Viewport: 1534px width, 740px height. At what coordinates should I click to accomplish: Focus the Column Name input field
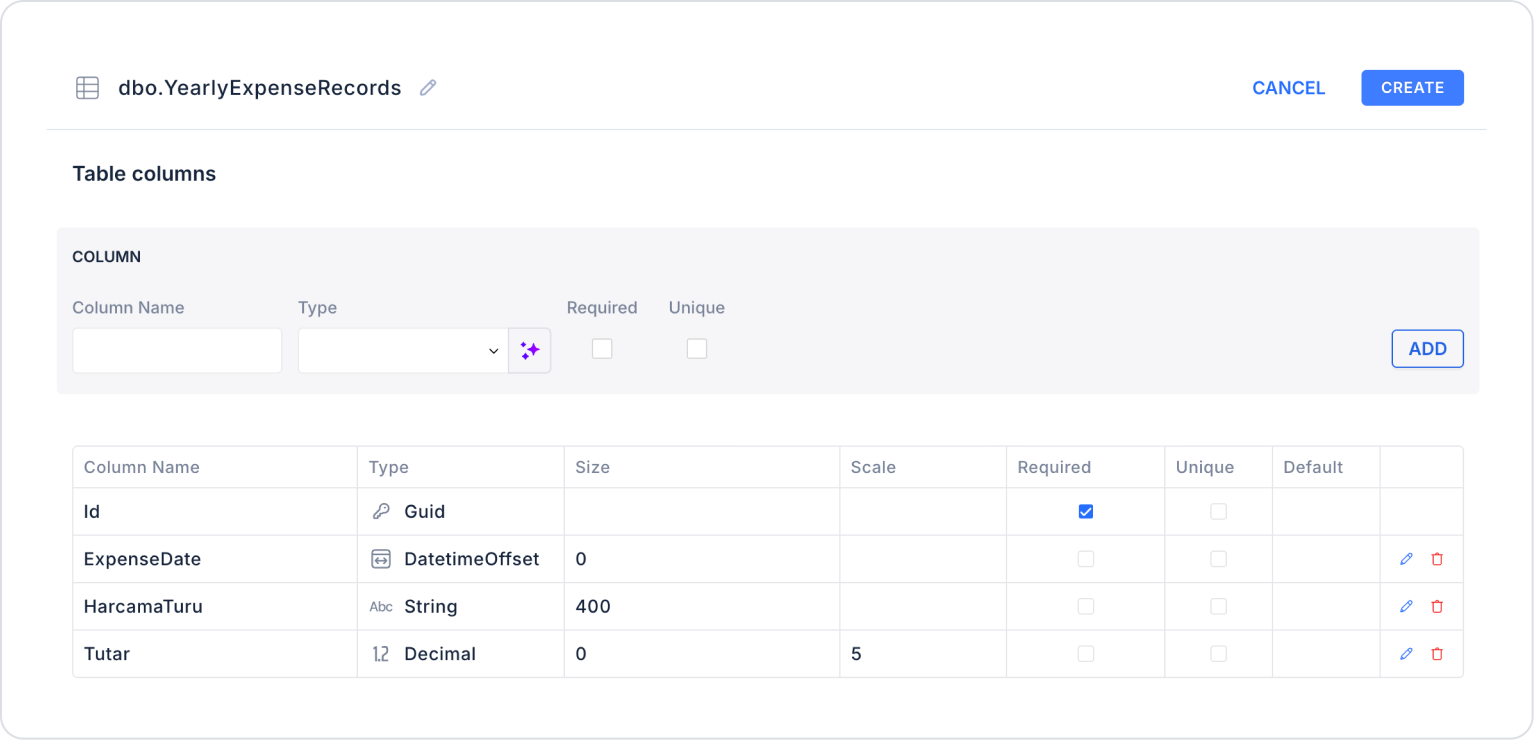[x=177, y=350]
